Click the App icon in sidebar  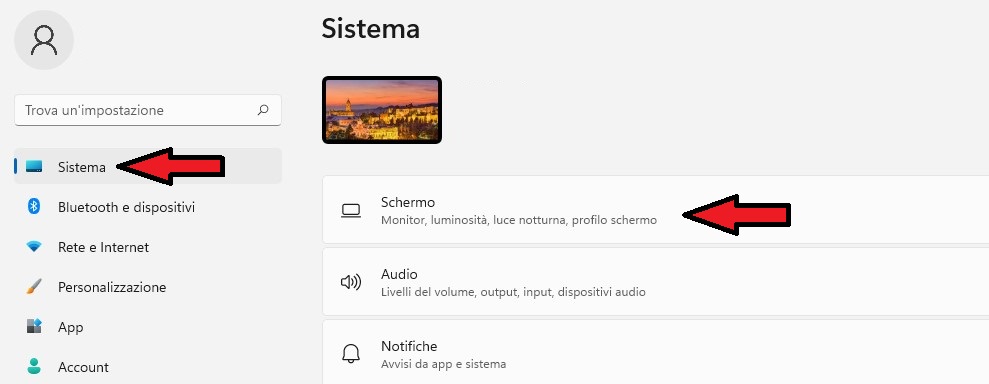(x=34, y=326)
